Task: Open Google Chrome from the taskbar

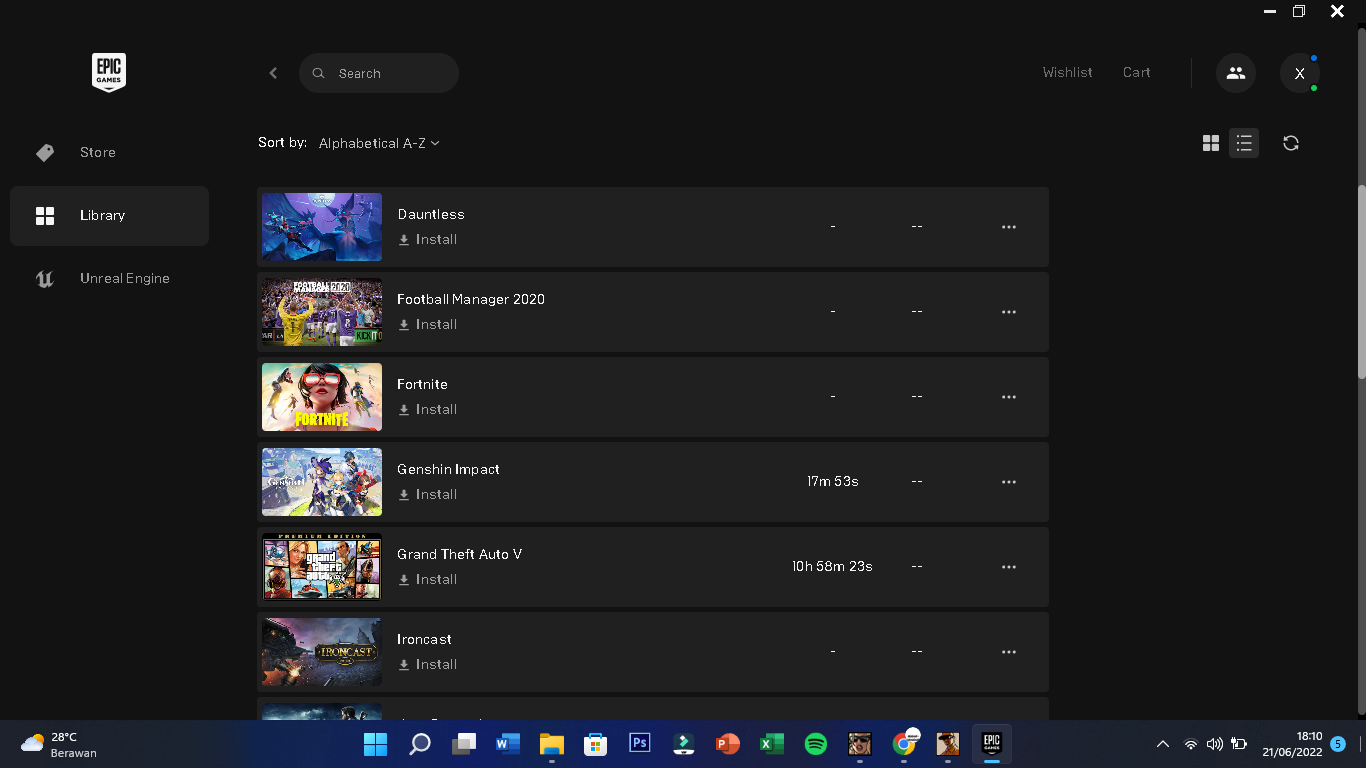Action: 904,744
